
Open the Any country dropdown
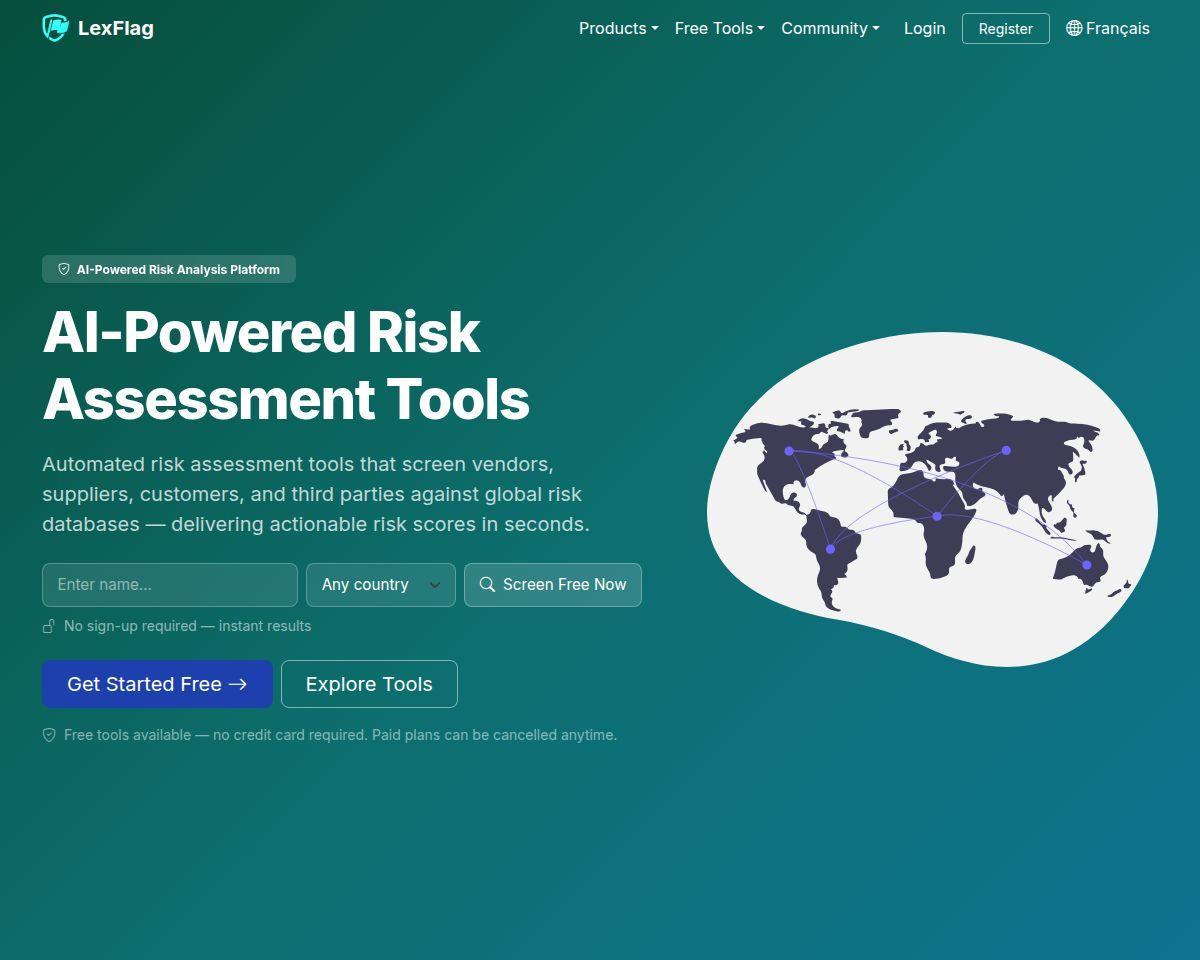[x=381, y=585]
